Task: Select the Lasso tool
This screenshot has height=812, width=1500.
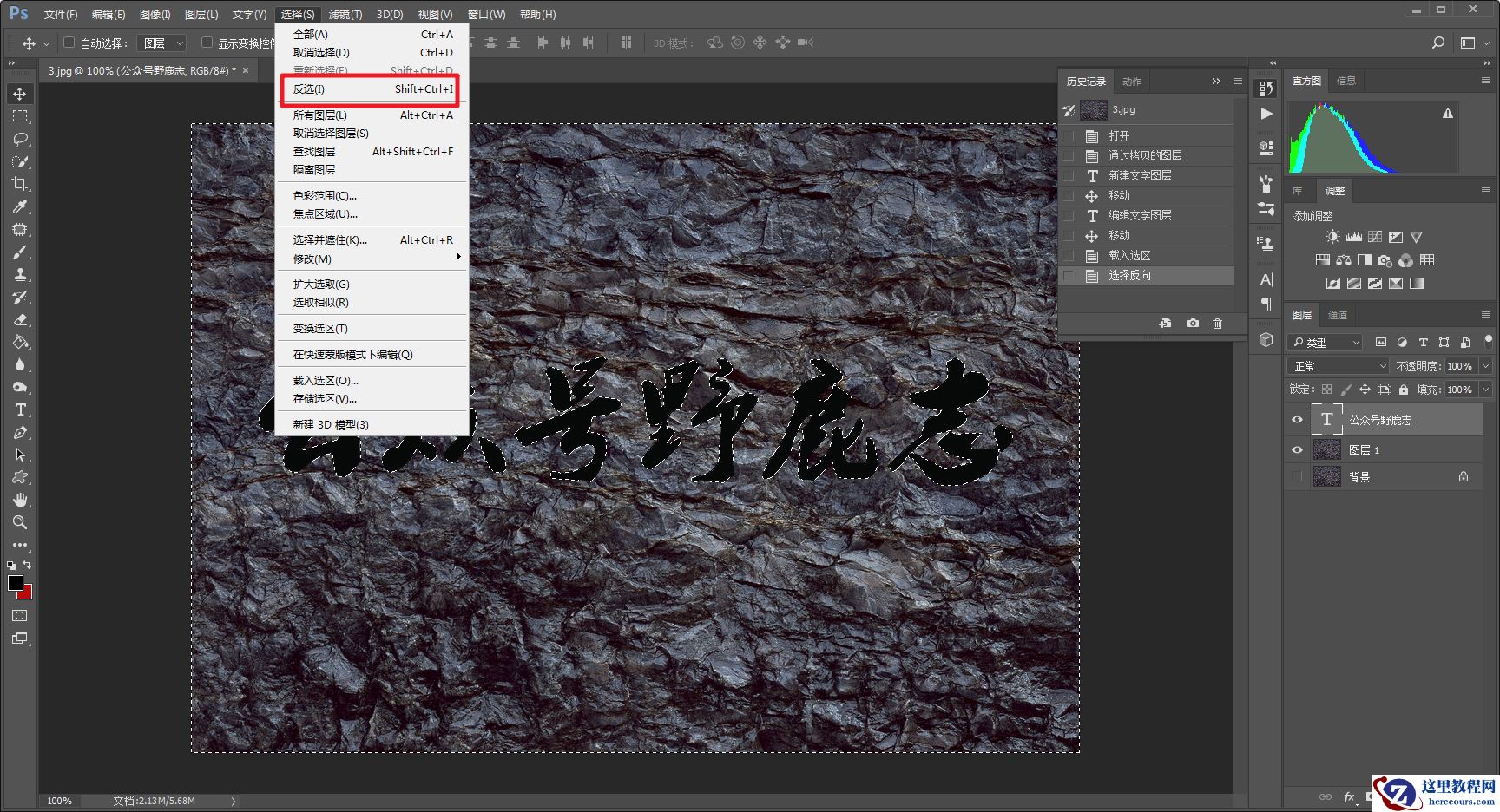Action: (x=19, y=139)
